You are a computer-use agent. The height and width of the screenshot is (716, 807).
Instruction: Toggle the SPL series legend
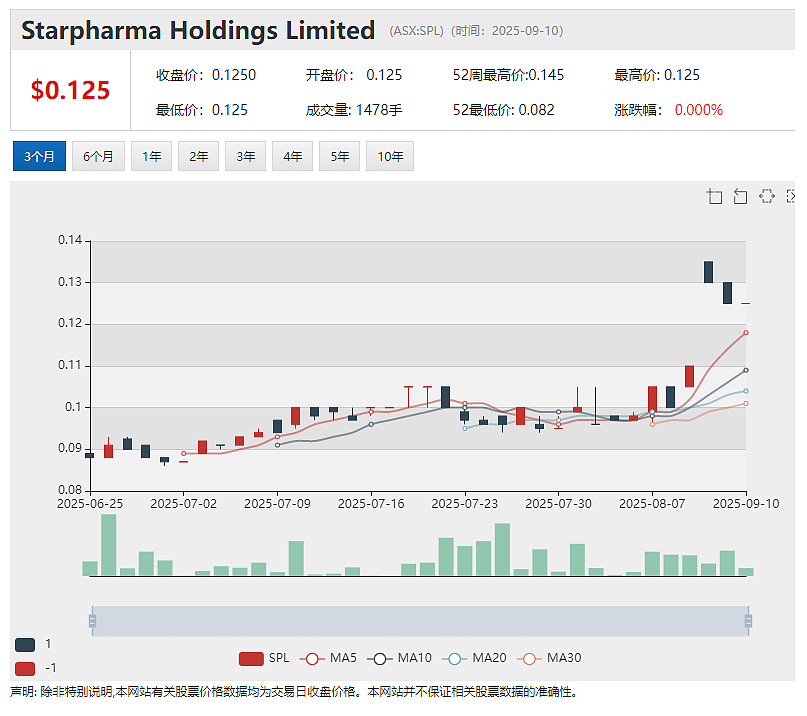tap(264, 658)
